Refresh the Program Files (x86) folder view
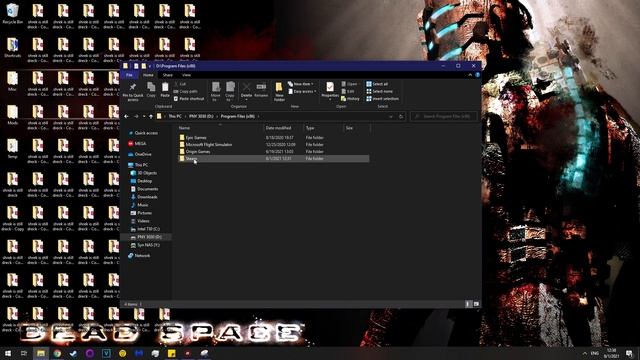The width and height of the screenshot is (640, 360). [x=401, y=117]
